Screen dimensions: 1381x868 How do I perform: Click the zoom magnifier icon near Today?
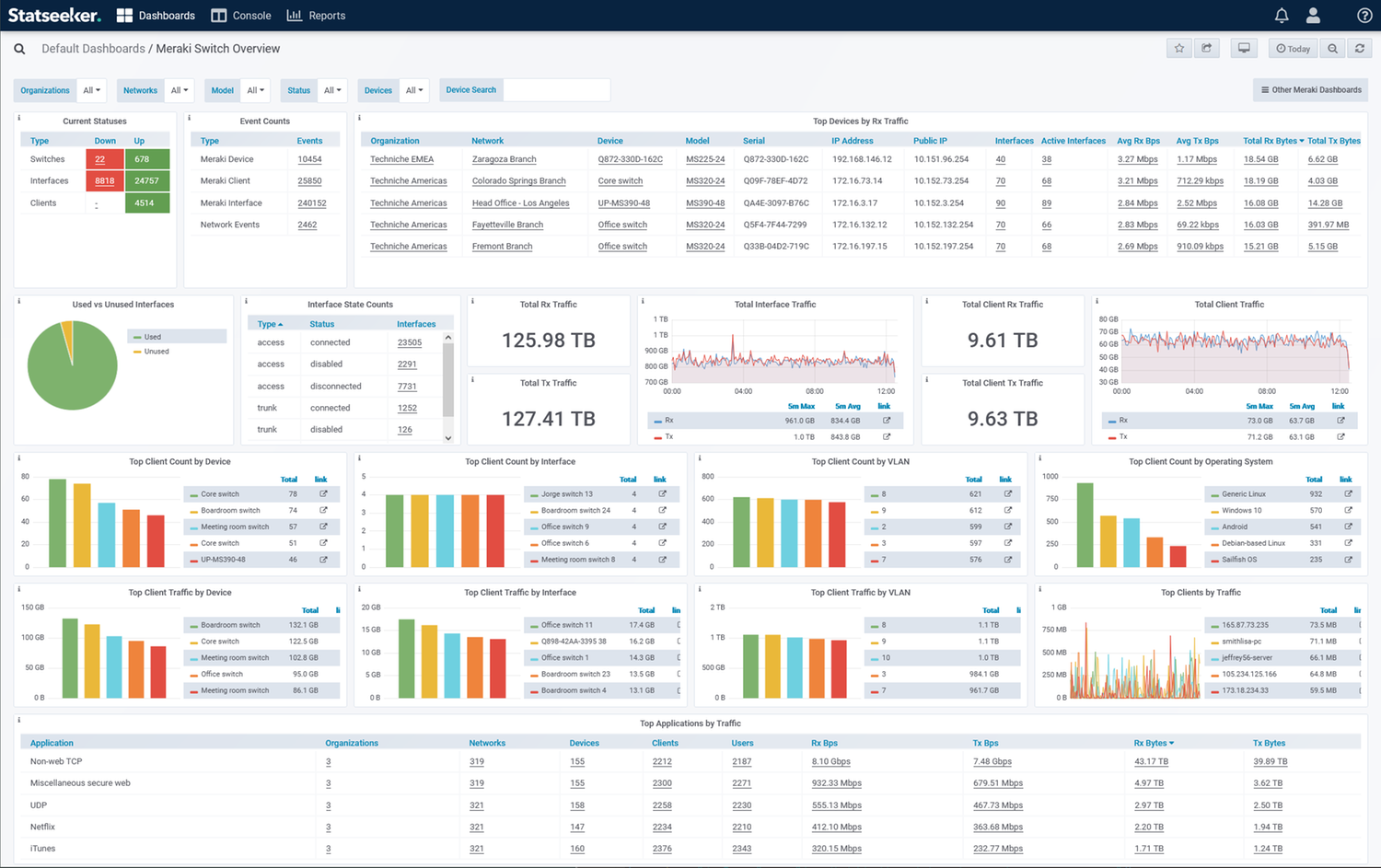(x=1332, y=48)
